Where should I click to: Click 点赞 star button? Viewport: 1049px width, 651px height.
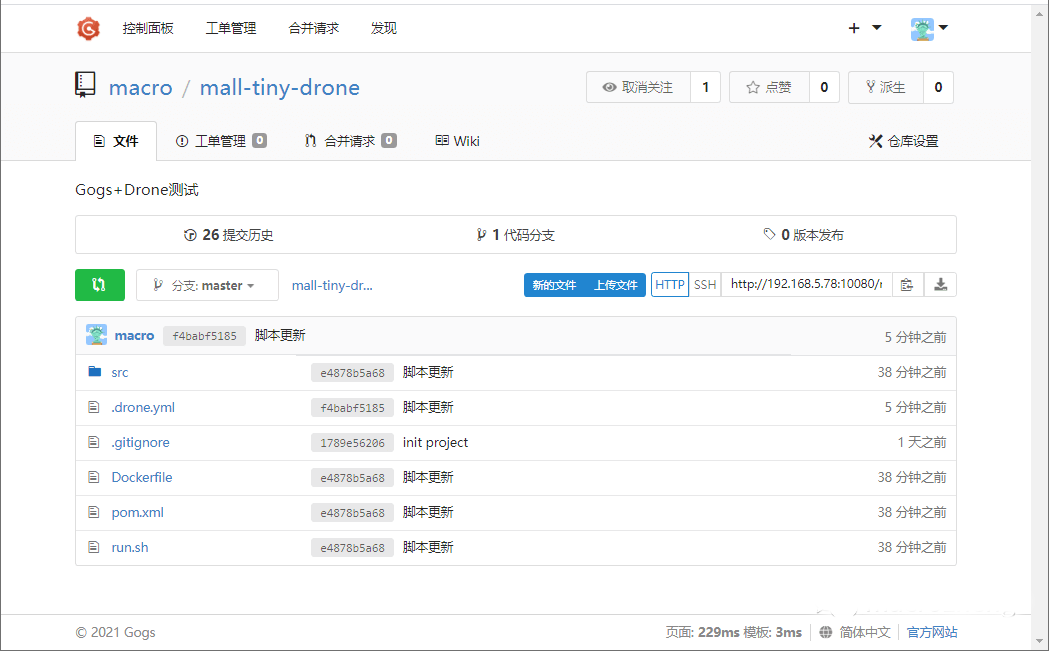pyautogui.click(x=769, y=87)
